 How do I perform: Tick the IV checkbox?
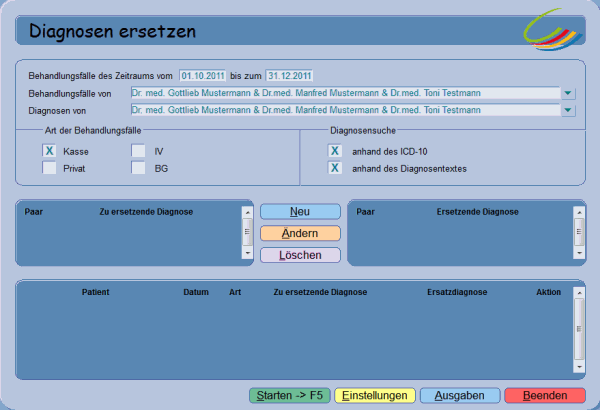138,151
